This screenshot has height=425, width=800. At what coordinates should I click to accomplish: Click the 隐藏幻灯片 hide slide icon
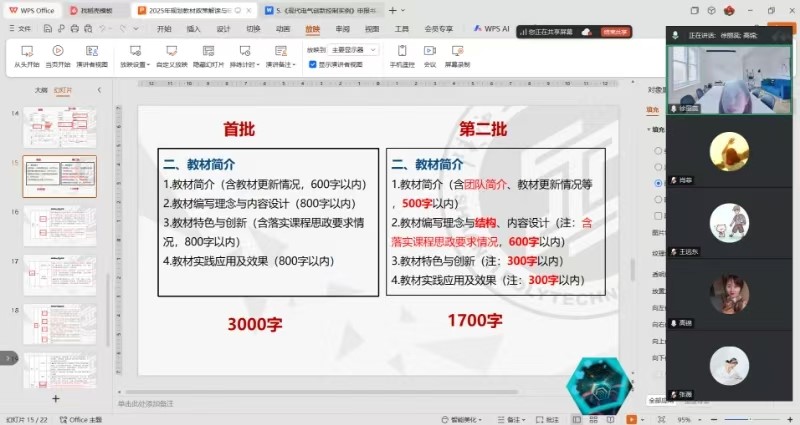[208, 55]
